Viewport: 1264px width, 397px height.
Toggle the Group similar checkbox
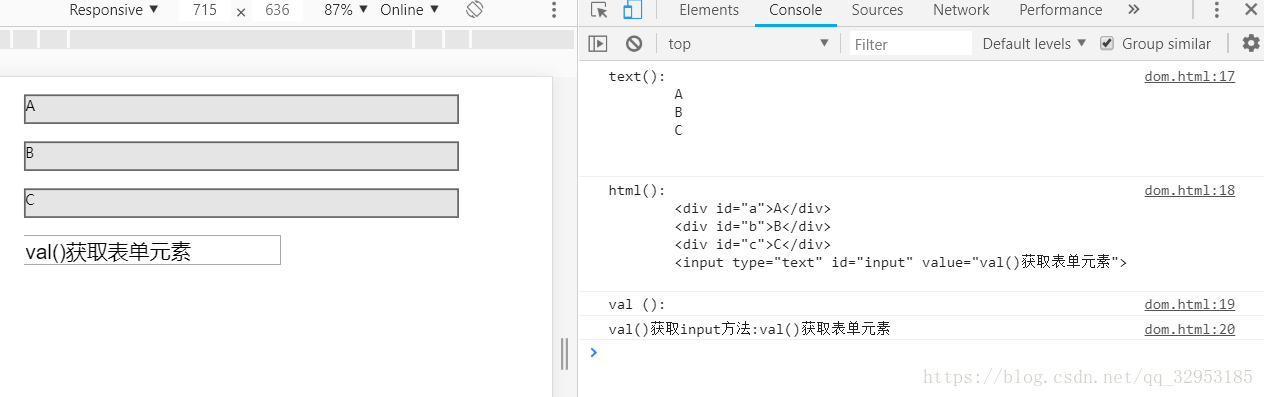tap(1107, 43)
